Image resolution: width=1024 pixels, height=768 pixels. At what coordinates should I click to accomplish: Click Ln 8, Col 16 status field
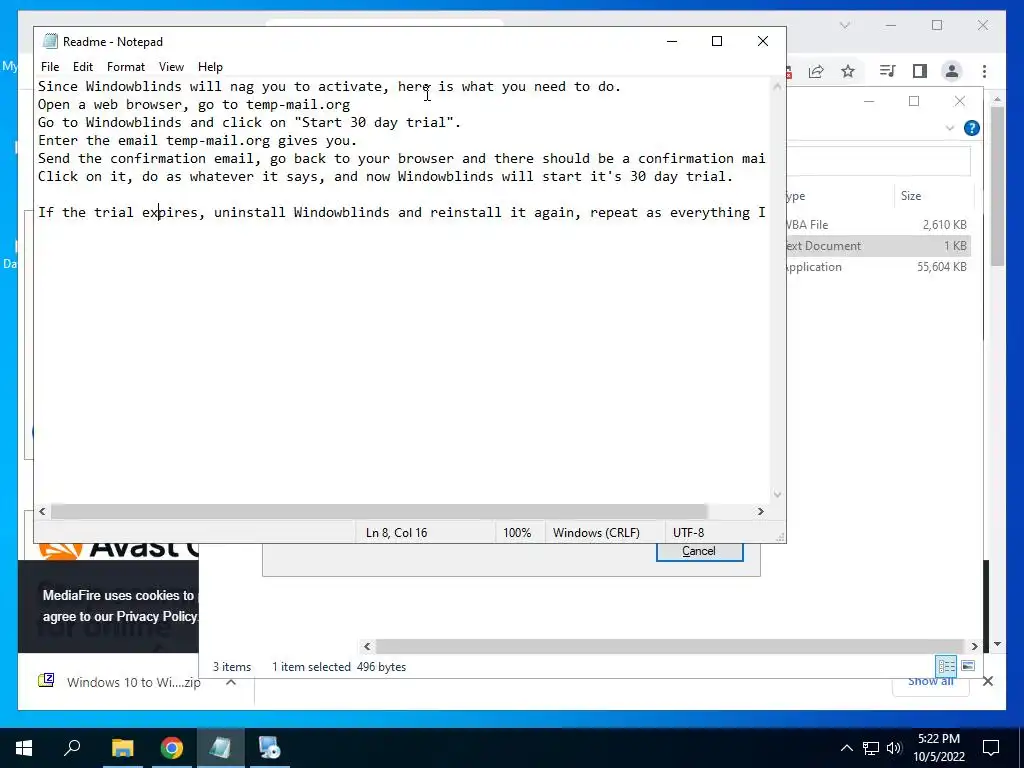coord(396,533)
